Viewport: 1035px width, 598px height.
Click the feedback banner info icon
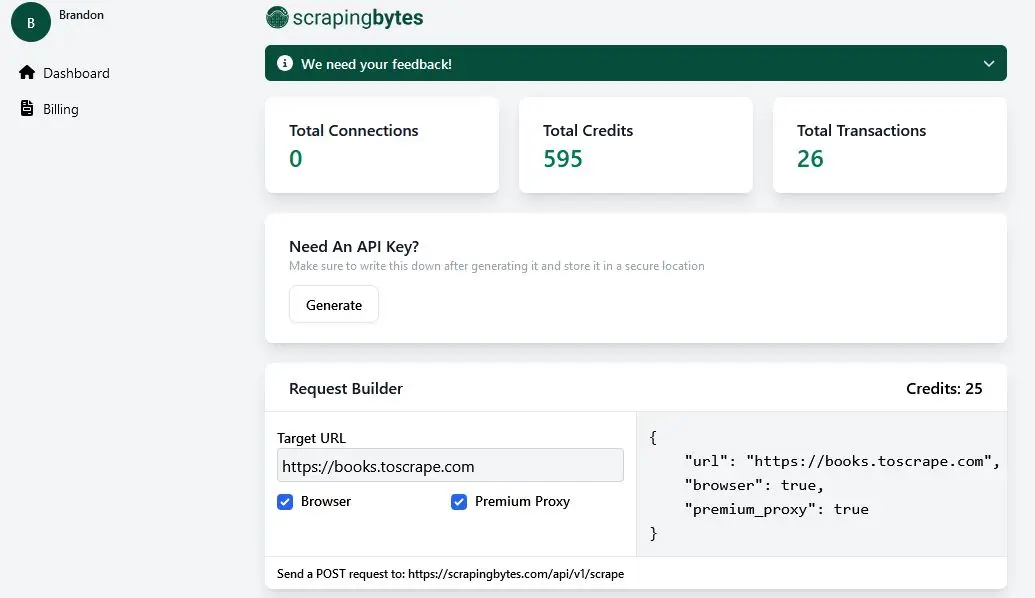[283, 64]
